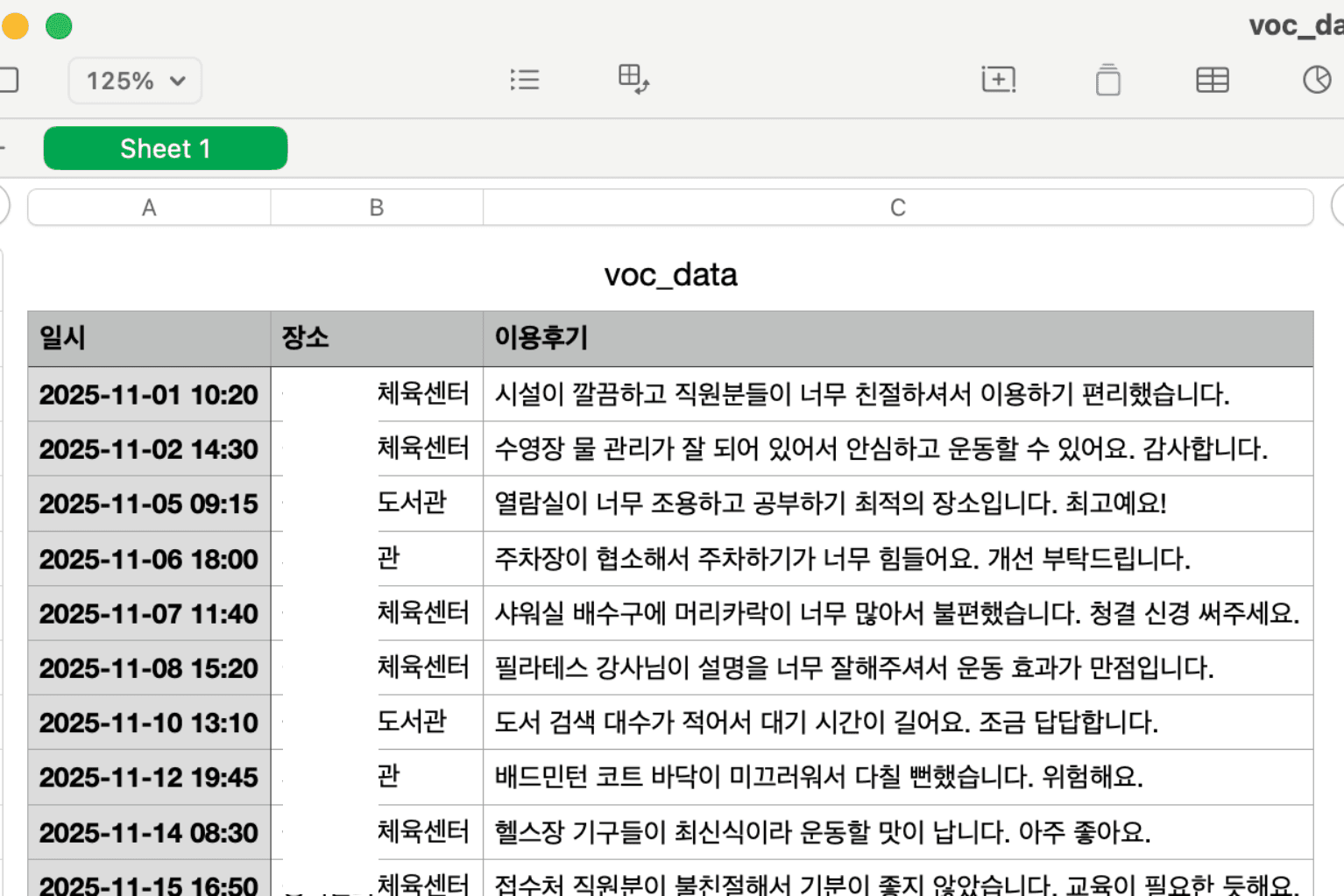Click the pivot table toolbar icon
1344x896 pixels.
point(633,80)
